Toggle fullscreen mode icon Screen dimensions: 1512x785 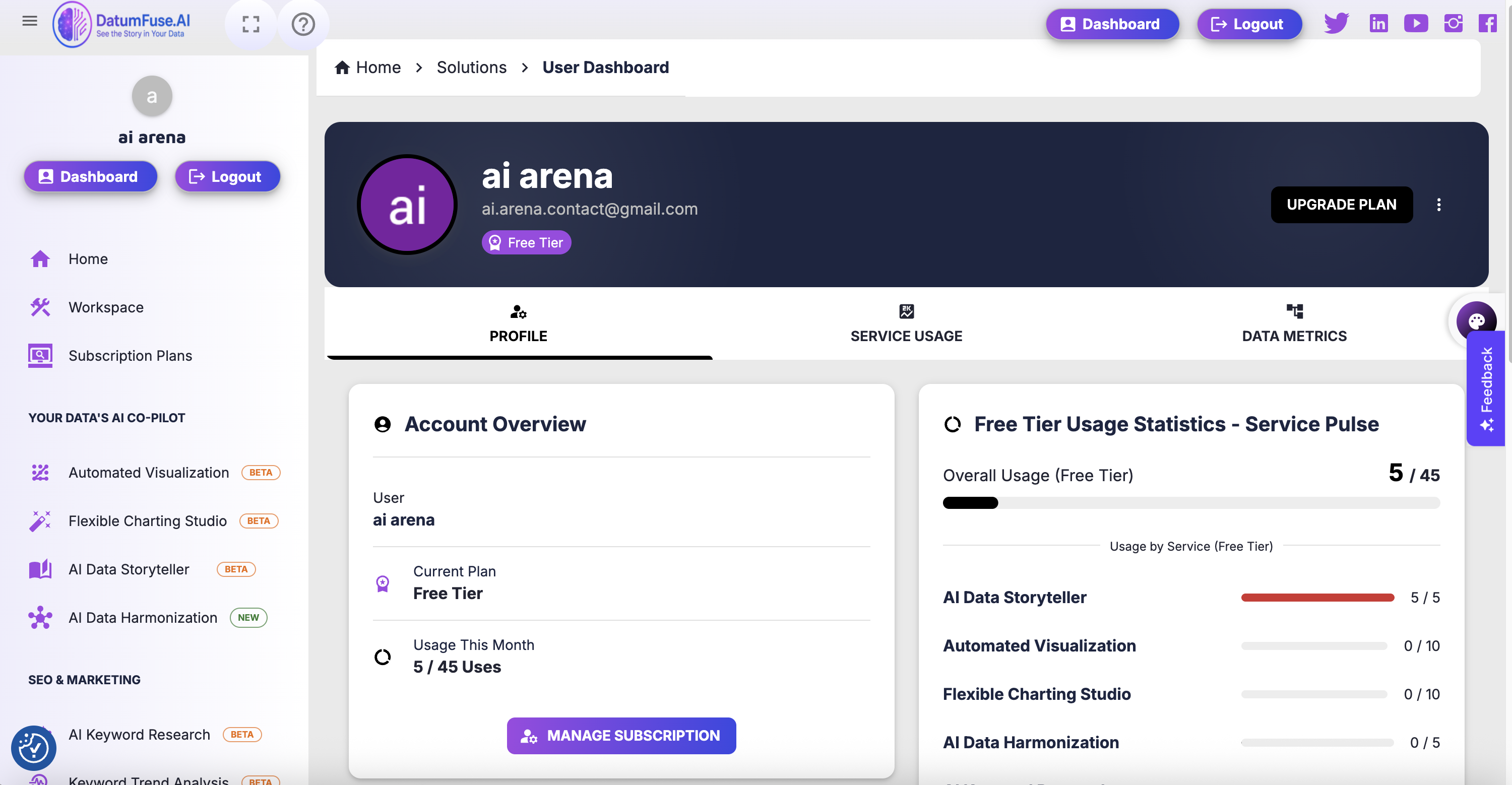click(250, 24)
